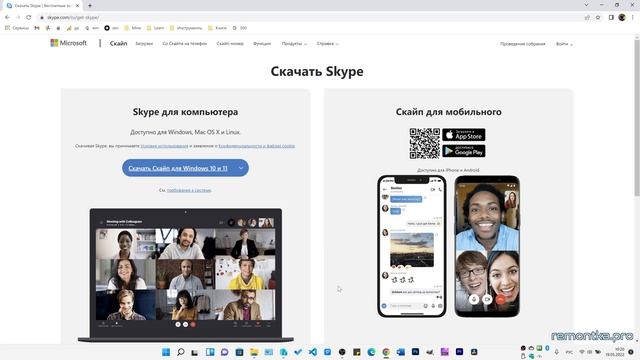Click the Microsoft logo
The image size is (640, 360).
click(69, 43)
